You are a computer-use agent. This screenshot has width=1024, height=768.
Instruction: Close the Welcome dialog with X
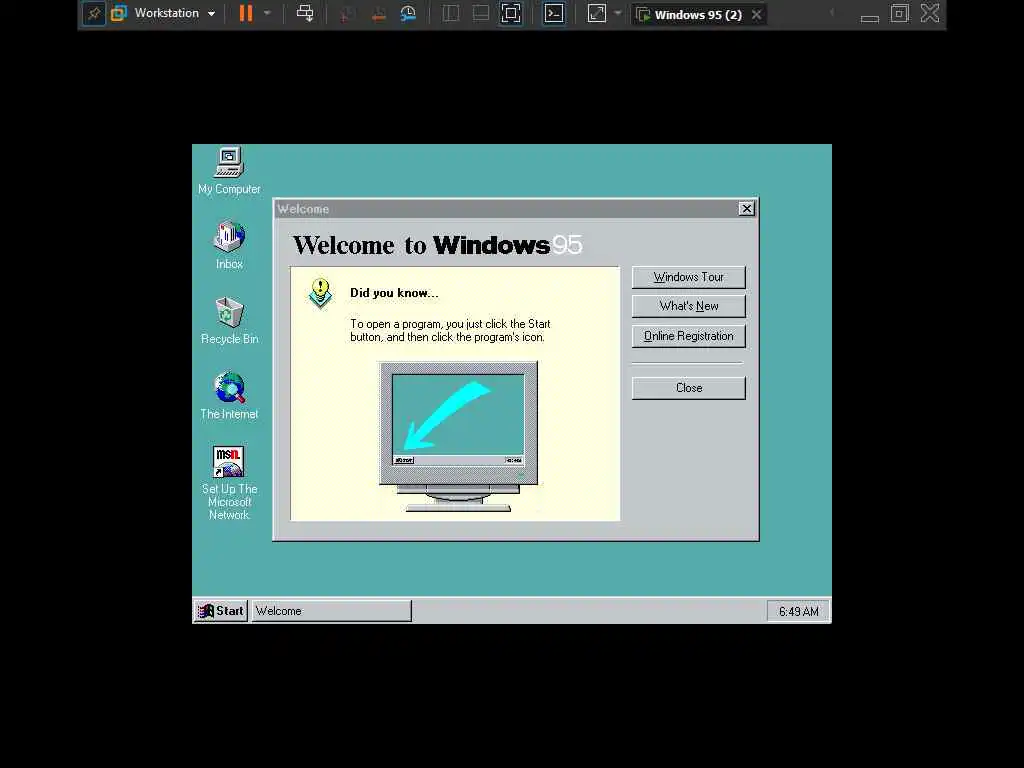(746, 208)
